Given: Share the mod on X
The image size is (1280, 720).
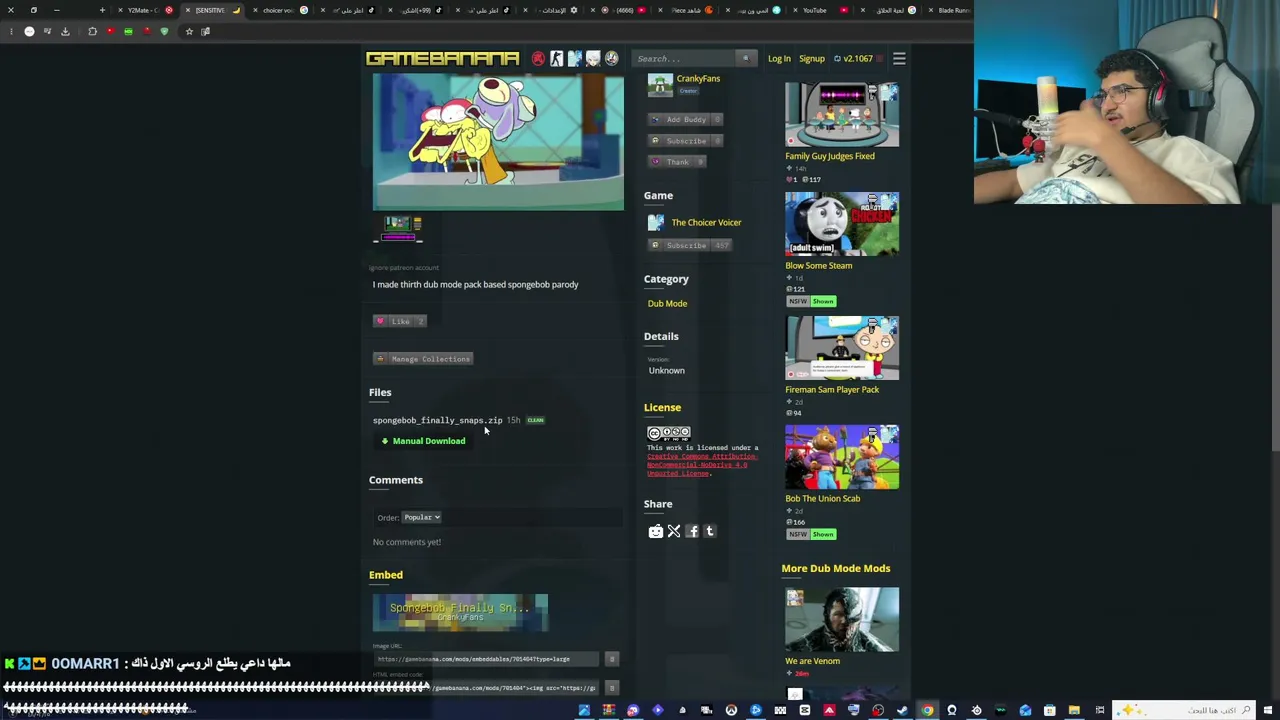Looking at the screenshot, I should pos(674,532).
